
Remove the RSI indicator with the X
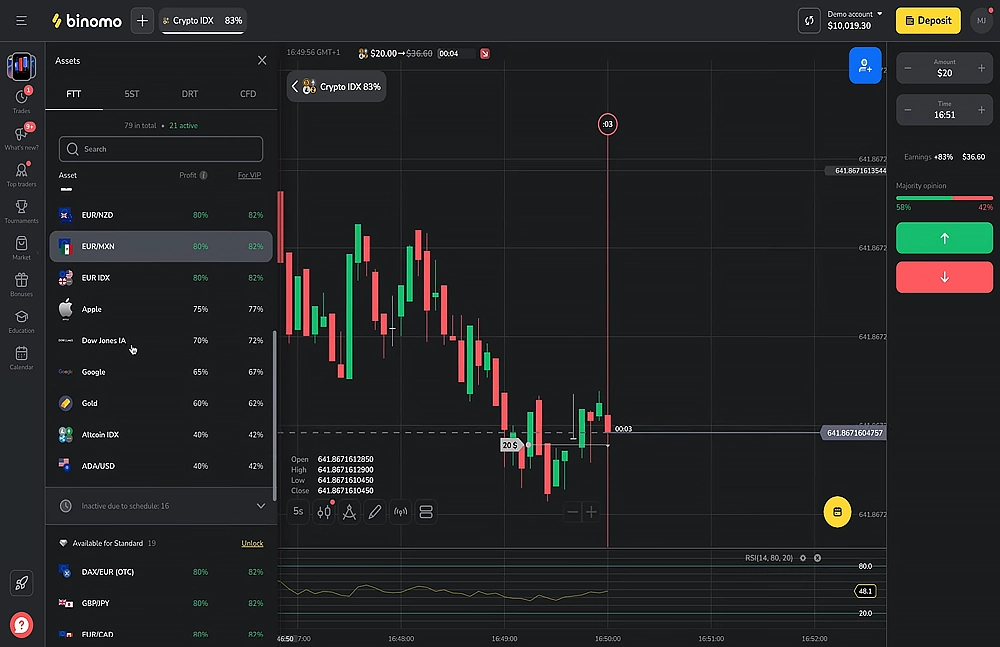pyautogui.click(x=818, y=558)
